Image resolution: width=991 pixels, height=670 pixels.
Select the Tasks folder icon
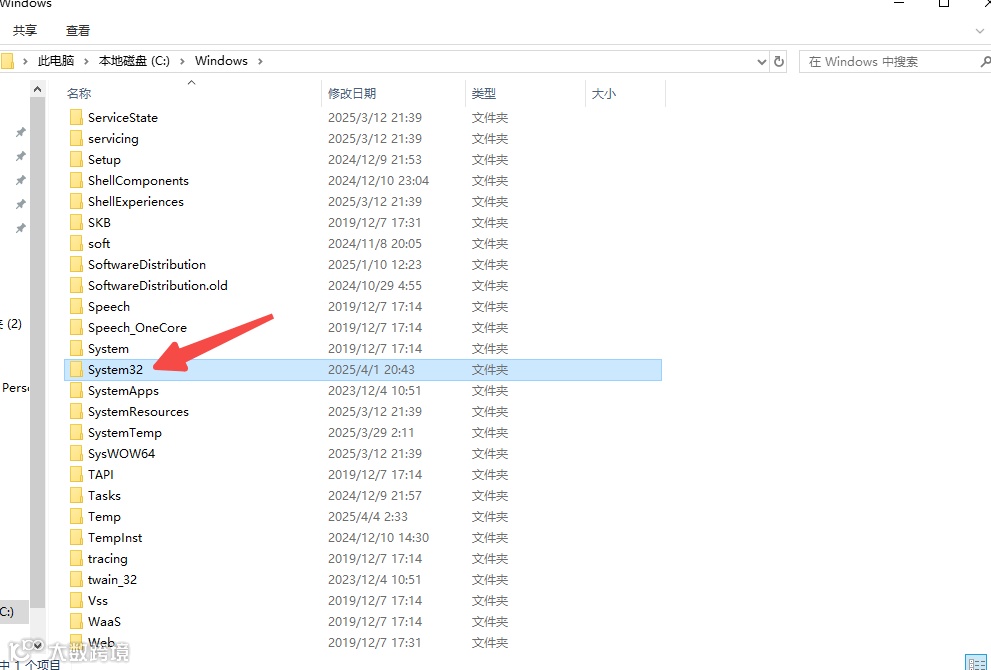click(x=76, y=496)
